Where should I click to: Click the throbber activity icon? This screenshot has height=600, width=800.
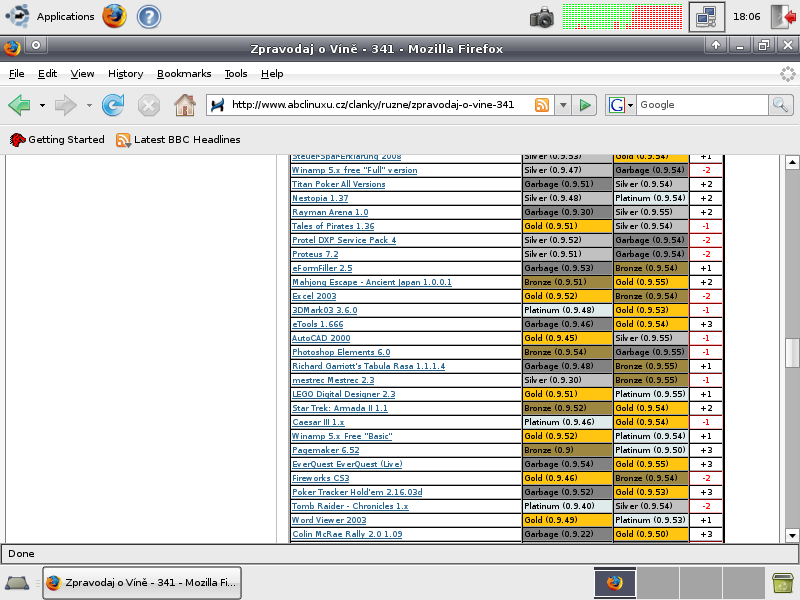point(787,74)
